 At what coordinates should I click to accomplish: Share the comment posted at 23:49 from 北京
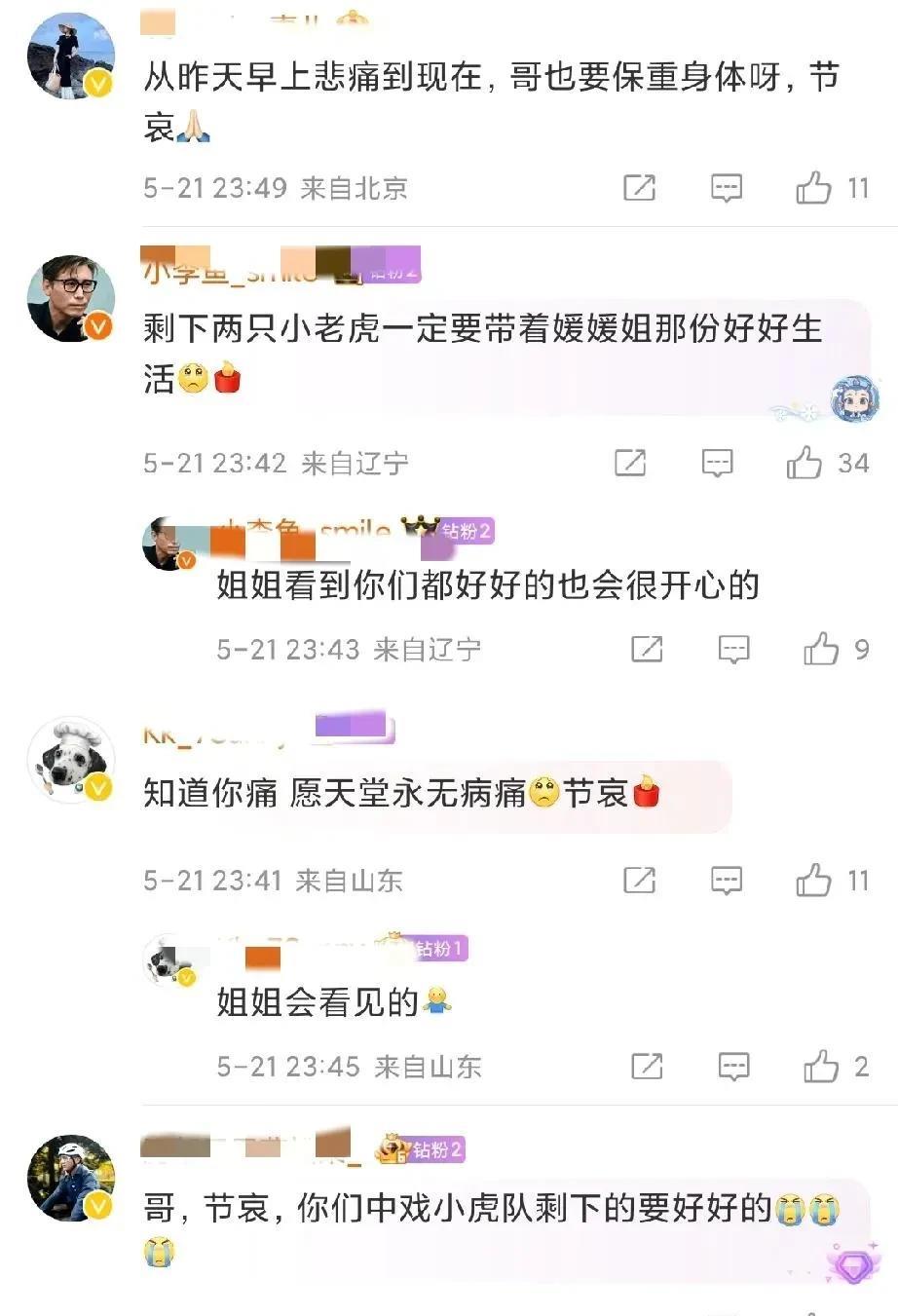639,187
